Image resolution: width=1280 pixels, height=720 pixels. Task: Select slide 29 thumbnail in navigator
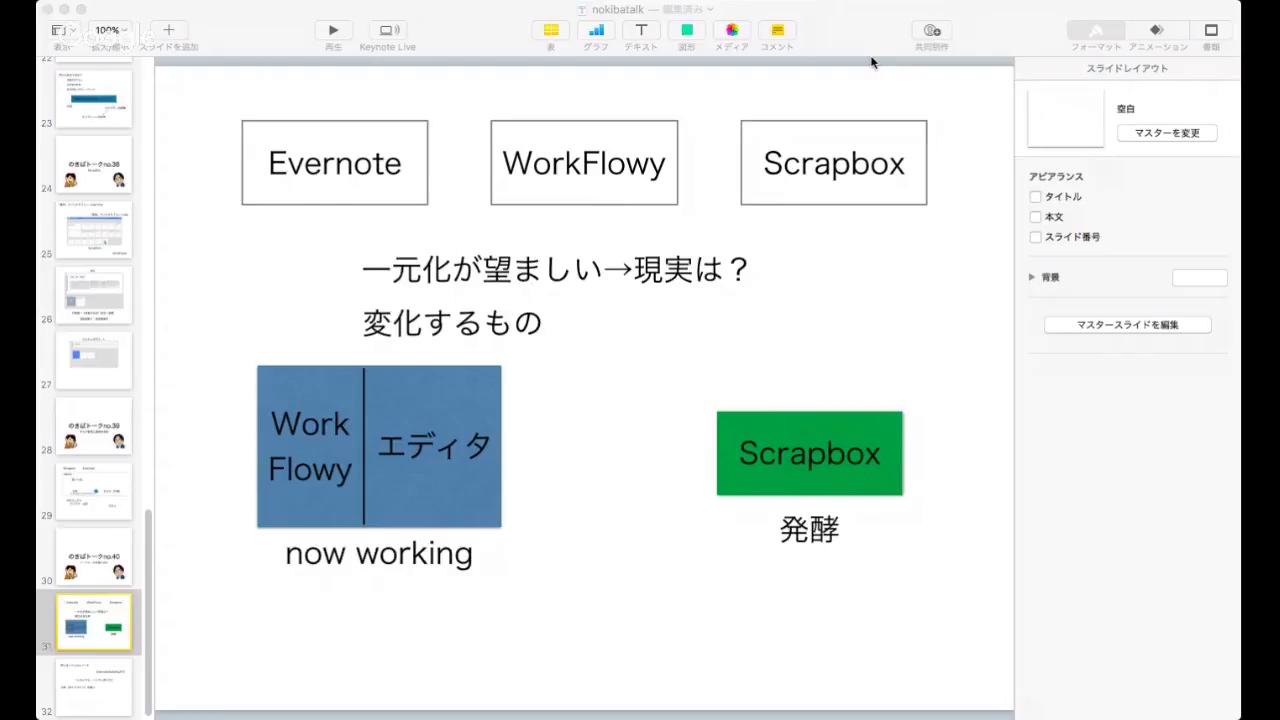(94, 492)
